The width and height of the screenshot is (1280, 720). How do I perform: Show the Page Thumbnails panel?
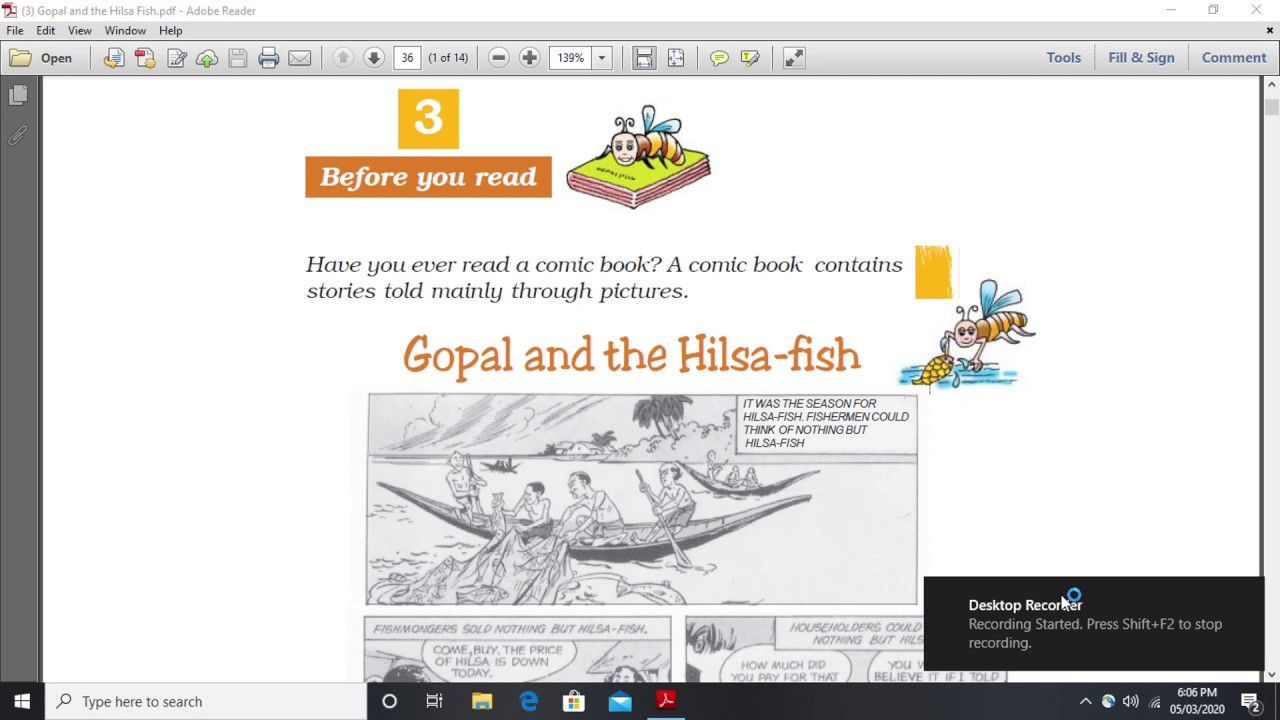[x=18, y=95]
